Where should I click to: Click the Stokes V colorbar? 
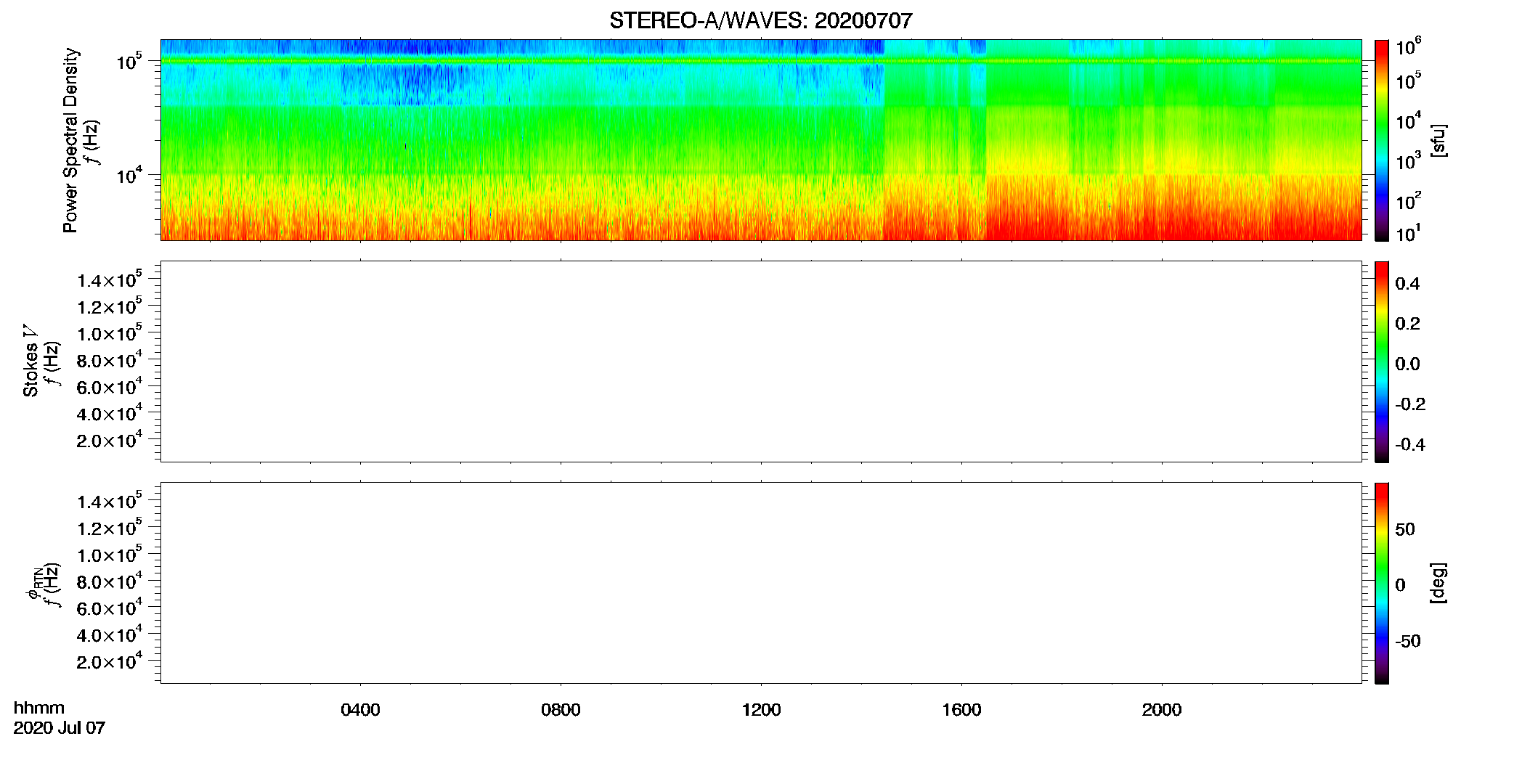(1382, 362)
